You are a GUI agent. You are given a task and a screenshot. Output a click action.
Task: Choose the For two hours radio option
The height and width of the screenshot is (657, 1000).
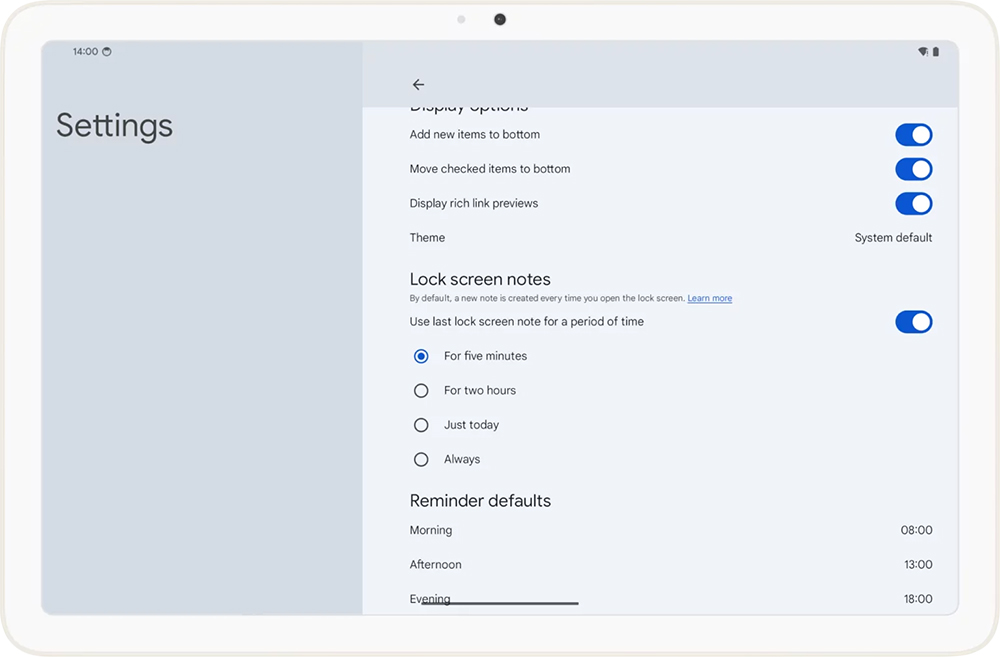click(x=421, y=390)
